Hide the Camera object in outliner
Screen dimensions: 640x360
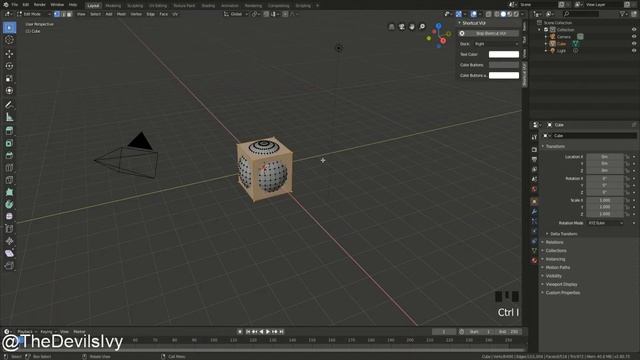(x=634, y=37)
